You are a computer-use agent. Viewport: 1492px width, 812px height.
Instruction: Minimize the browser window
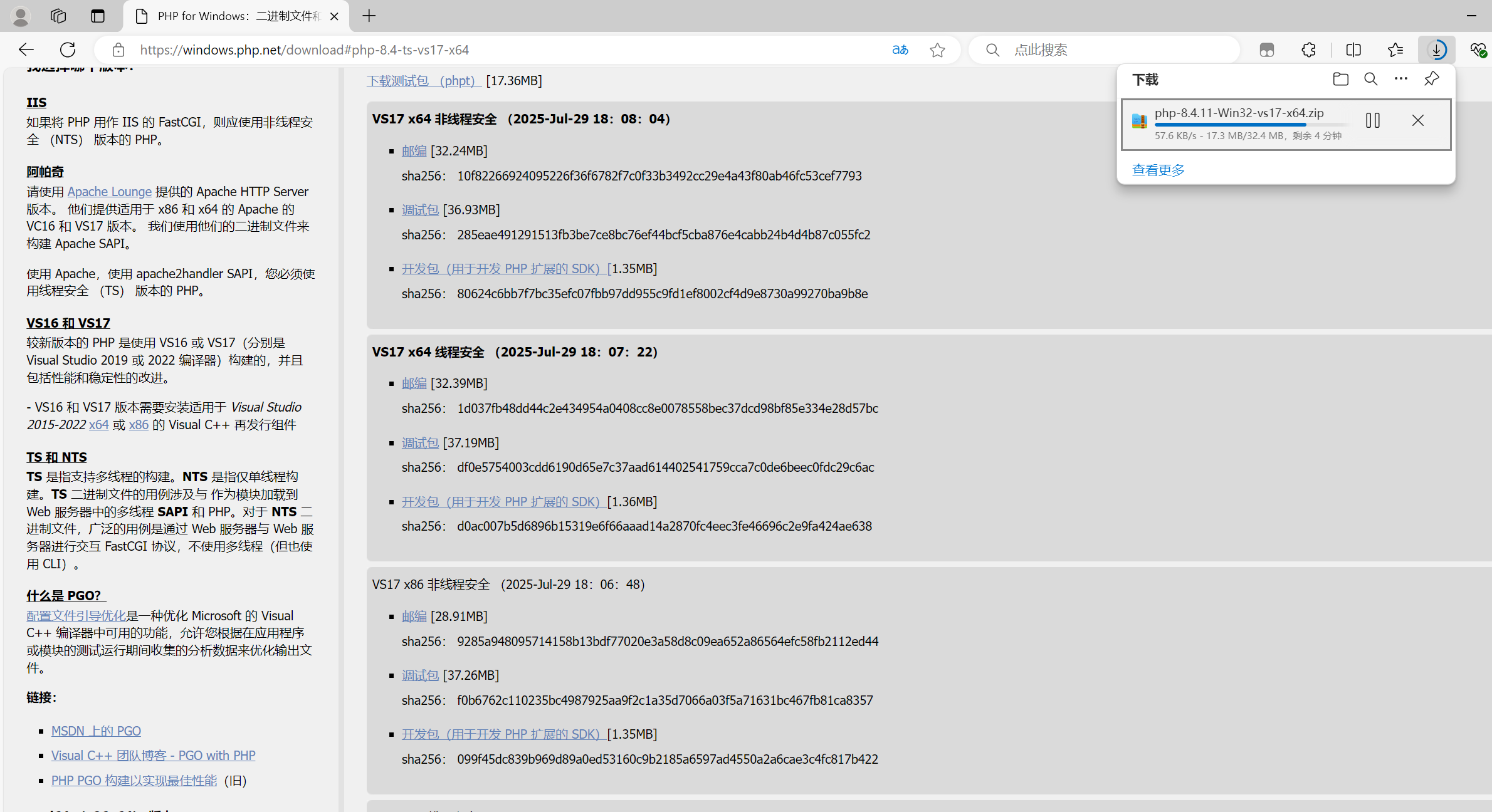click(1472, 16)
